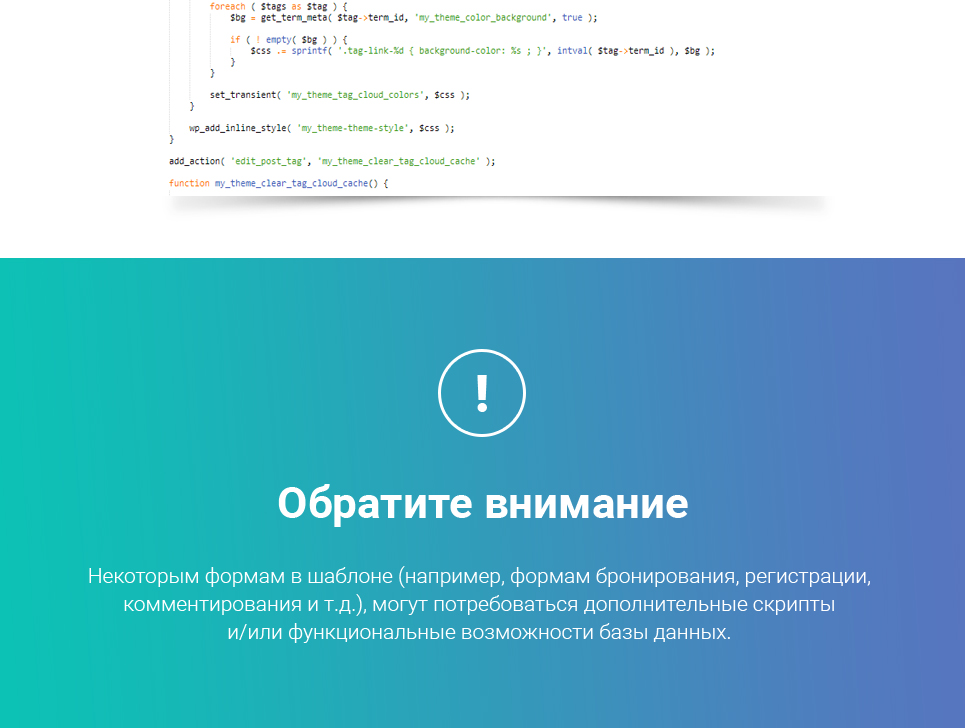Select the 'Обратите внимание' heading
Screen dimensions: 965x728
point(482,503)
